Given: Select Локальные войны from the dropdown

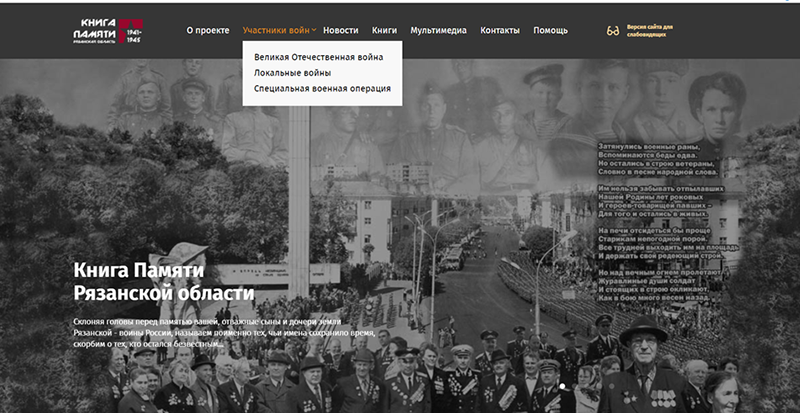Looking at the screenshot, I should [292, 73].
